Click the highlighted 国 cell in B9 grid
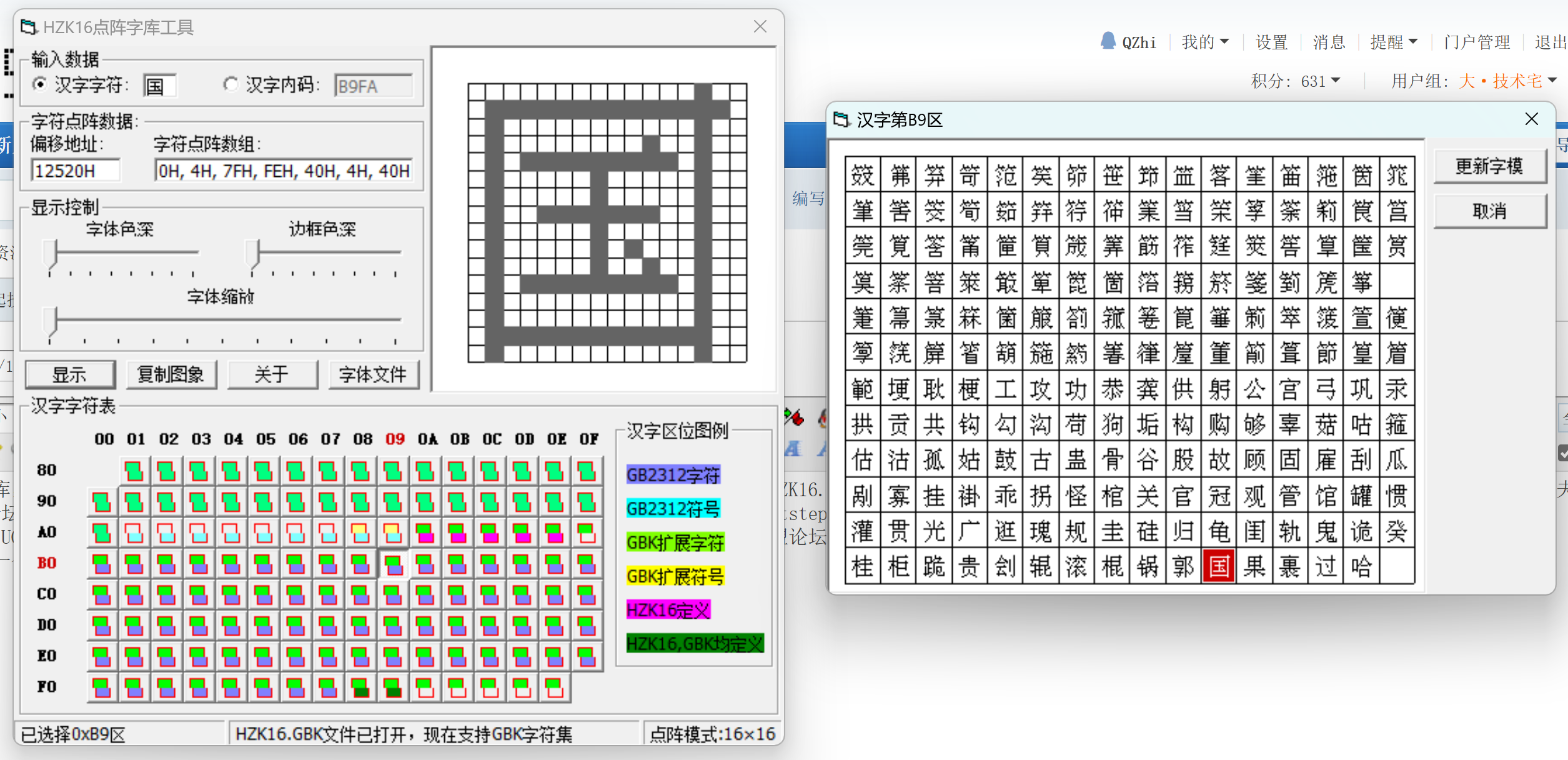1568x760 pixels. click(x=1219, y=567)
